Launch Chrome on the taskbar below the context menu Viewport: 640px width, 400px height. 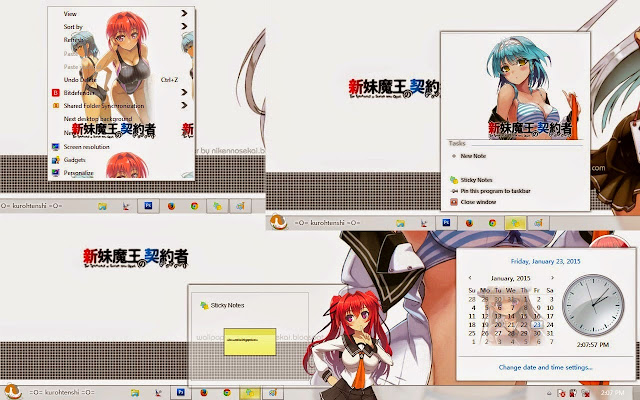pyautogui.click(x=194, y=206)
